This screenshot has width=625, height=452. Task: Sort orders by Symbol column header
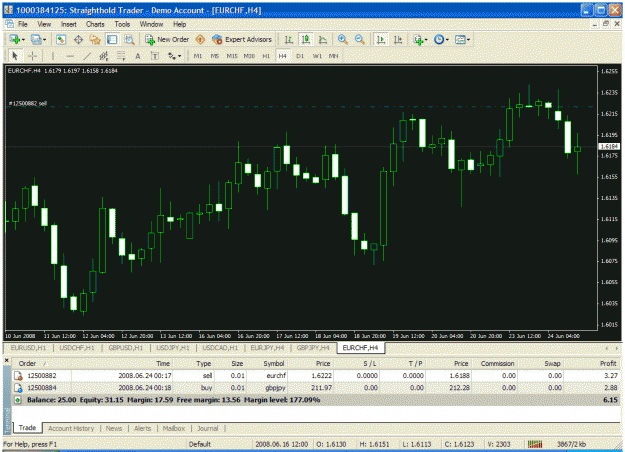click(x=273, y=364)
